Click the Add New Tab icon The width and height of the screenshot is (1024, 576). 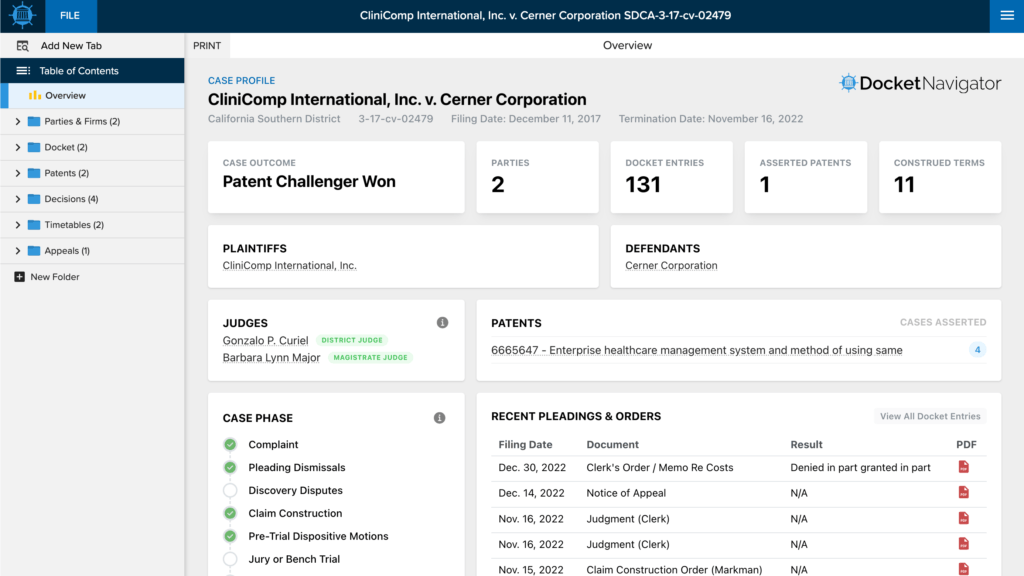tap(22, 46)
